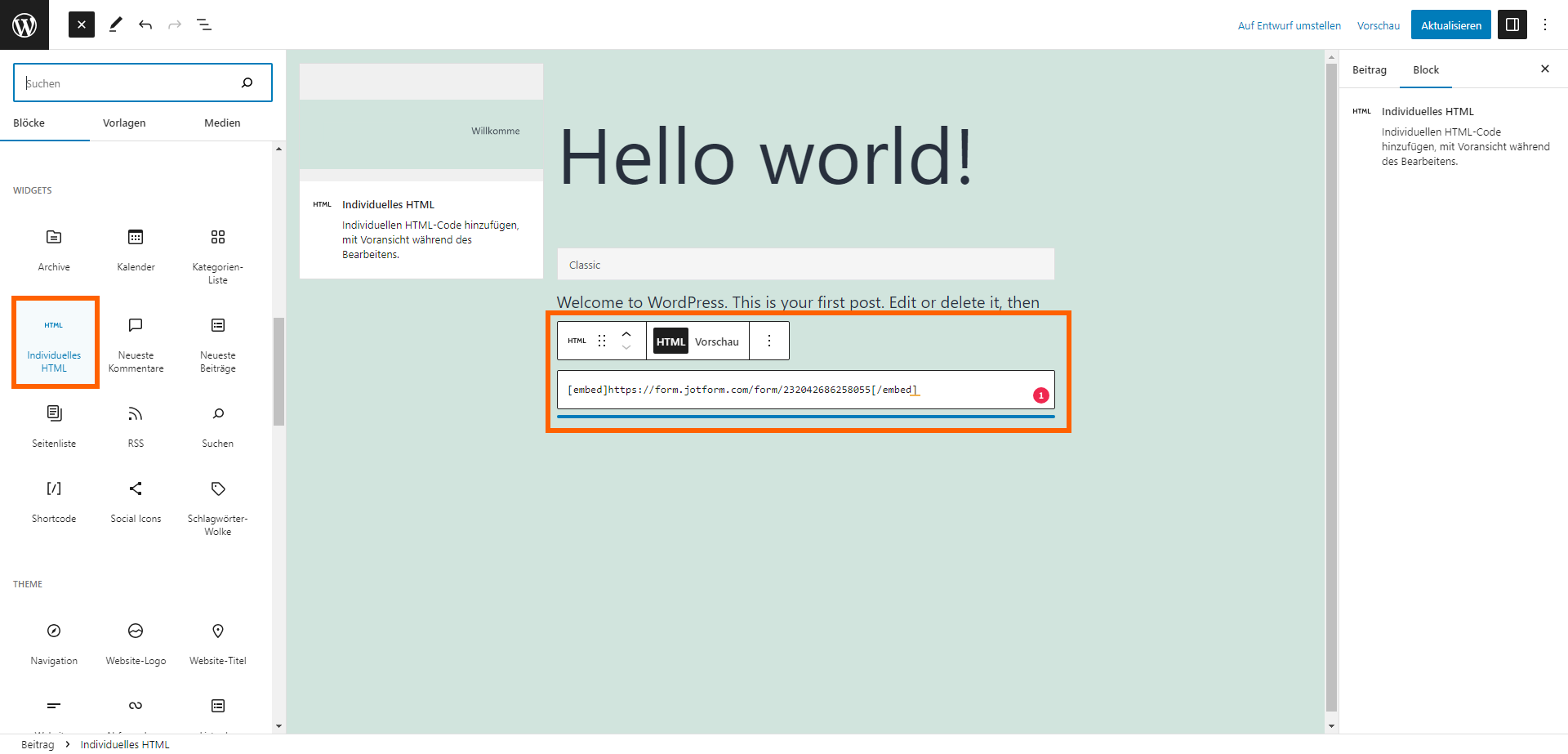Switch to the Medien tab
Screen dimensions: 1568x754
coord(221,123)
